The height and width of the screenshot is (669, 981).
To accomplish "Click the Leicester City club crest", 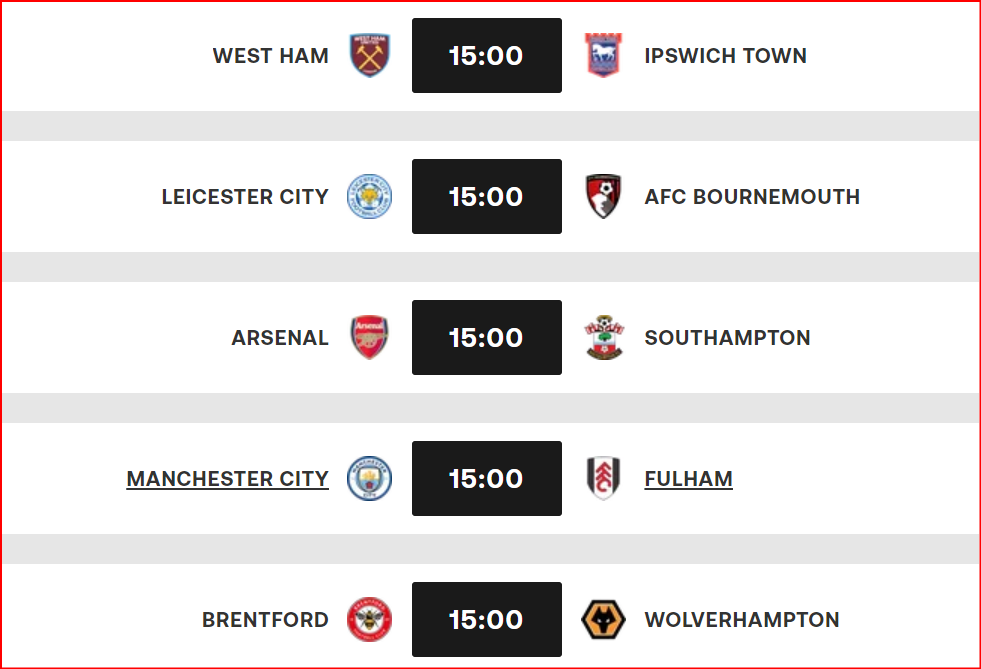I will [x=369, y=197].
